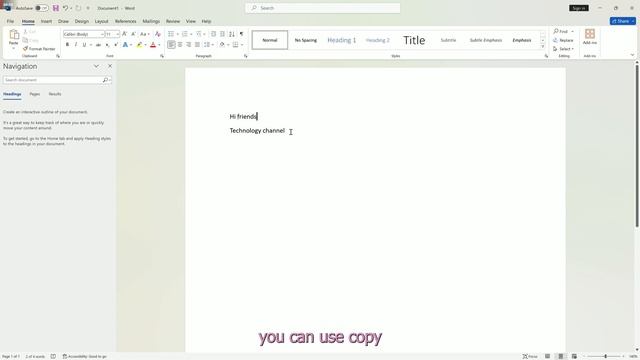Click Text Effects blue A icon
This screenshot has height=360, width=640.
click(125, 44)
